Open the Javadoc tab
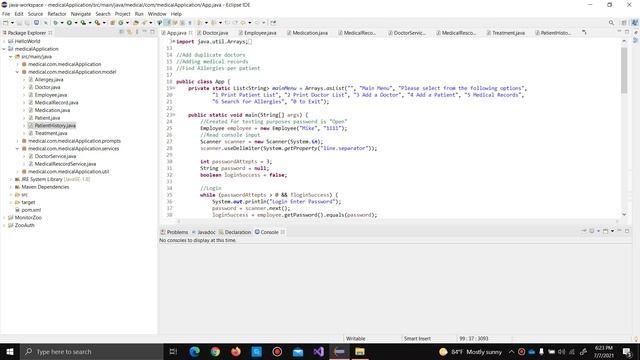This screenshot has height=360, width=640. pyautogui.click(x=204, y=232)
